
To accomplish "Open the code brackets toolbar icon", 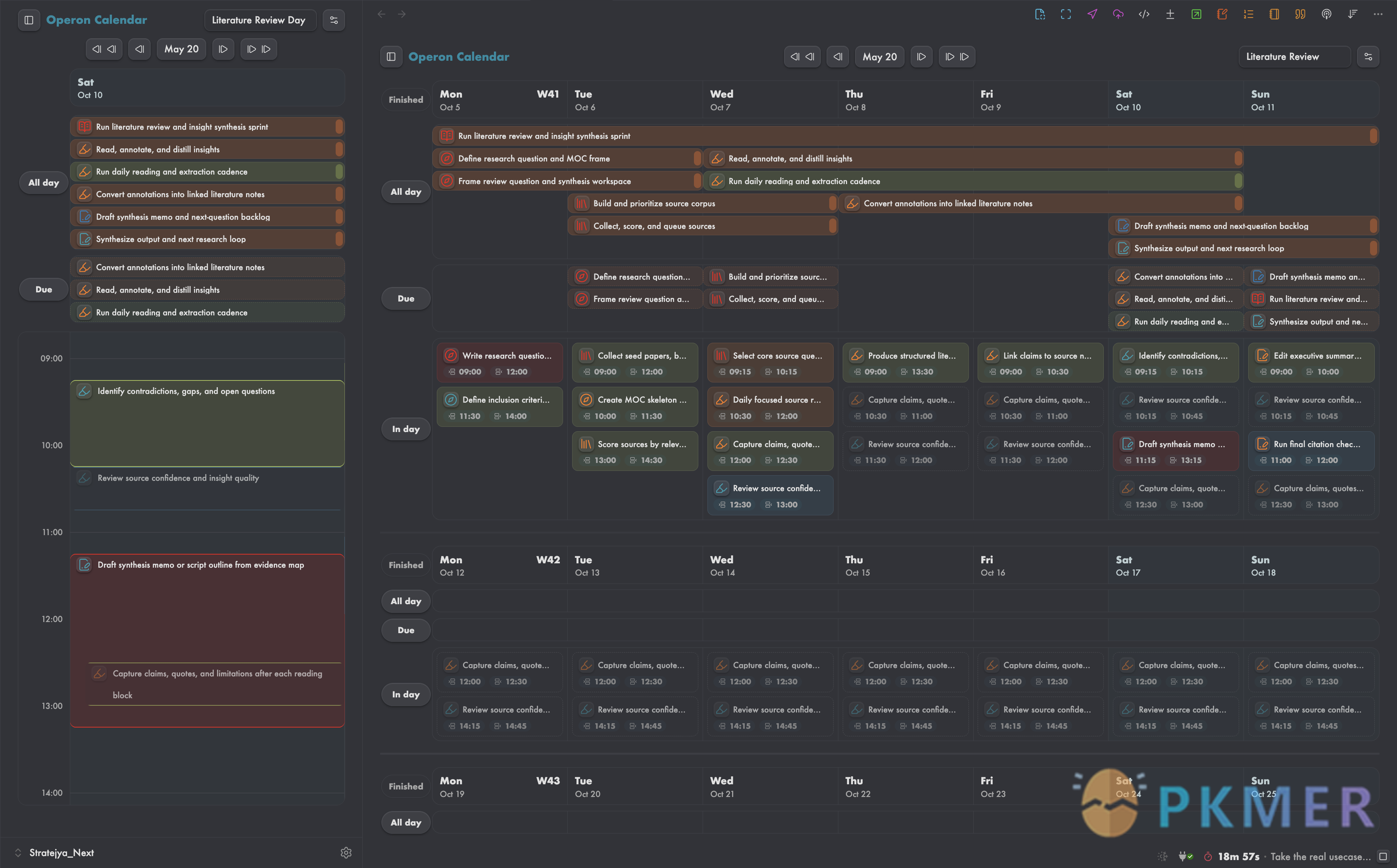I will pyautogui.click(x=1144, y=14).
